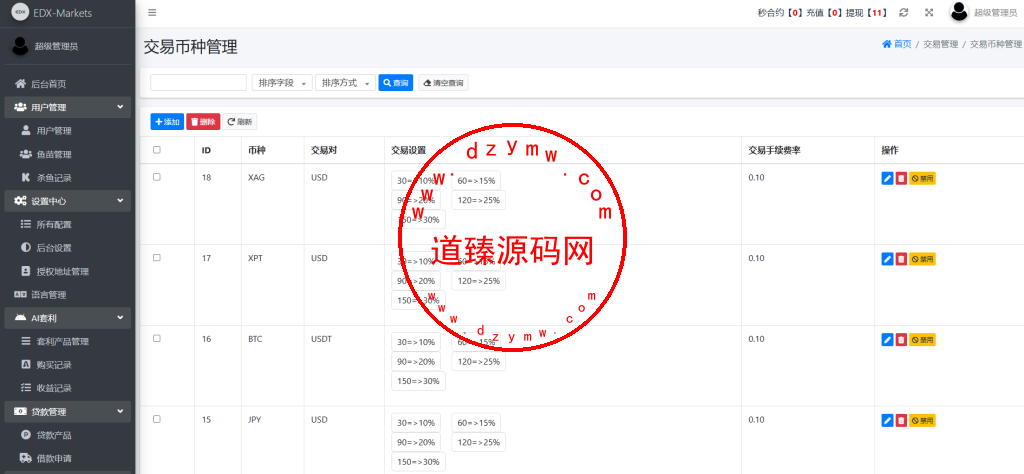Click the refresh icon in top bar
This screenshot has height=474, width=1024.
(x=904, y=12)
